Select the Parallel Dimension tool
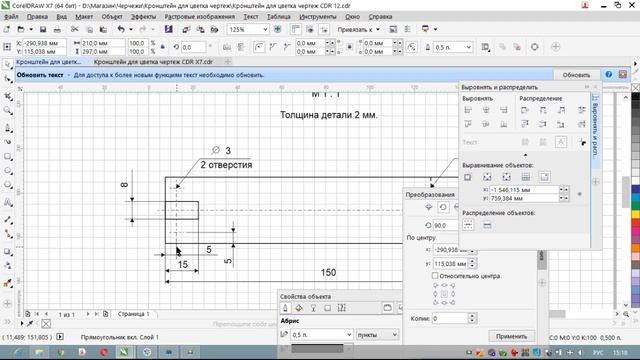The height and width of the screenshot is (360, 640). (7, 220)
